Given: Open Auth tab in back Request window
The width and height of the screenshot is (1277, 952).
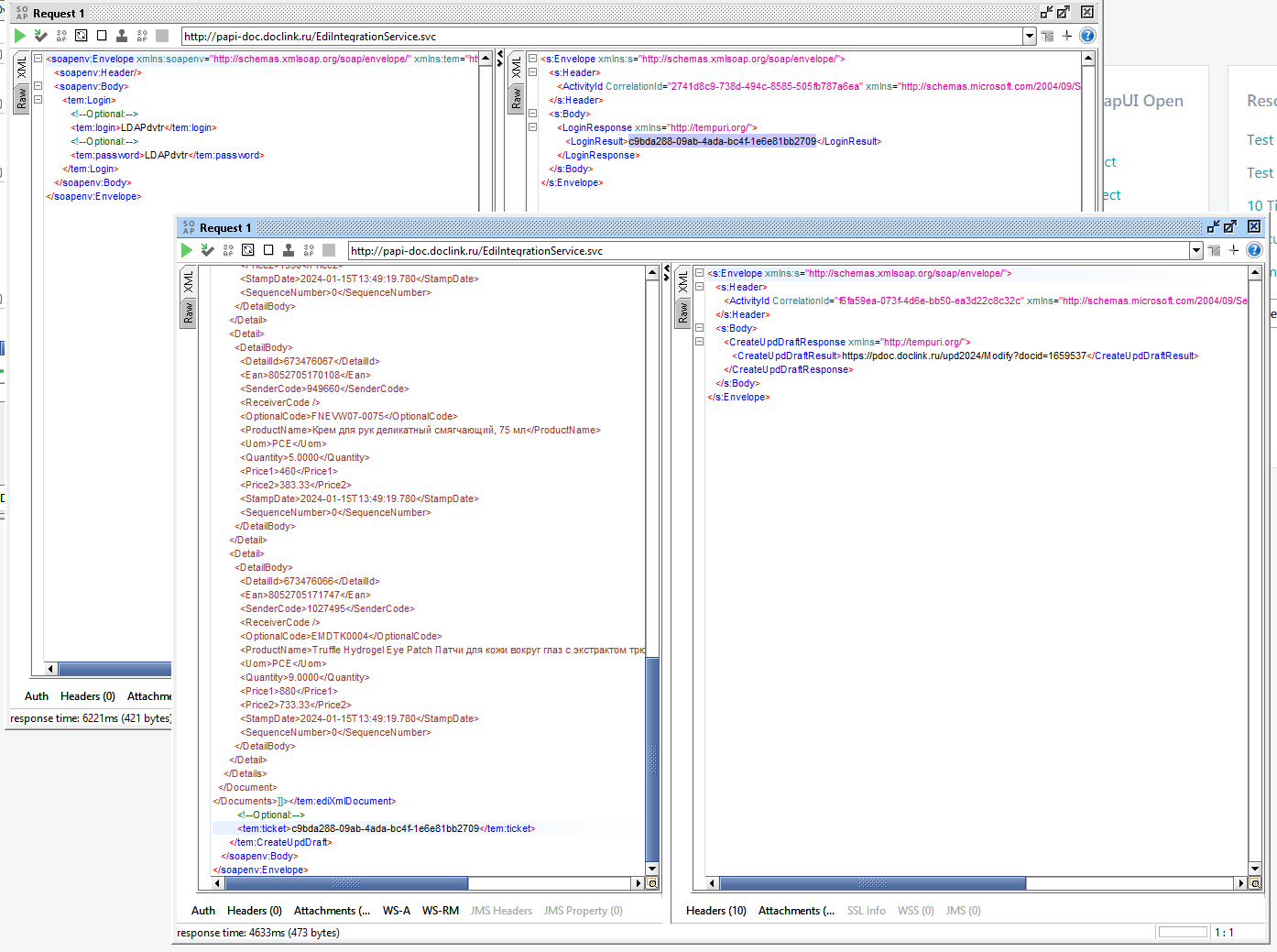Looking at the screenshot, I should [x=37, y=696].
